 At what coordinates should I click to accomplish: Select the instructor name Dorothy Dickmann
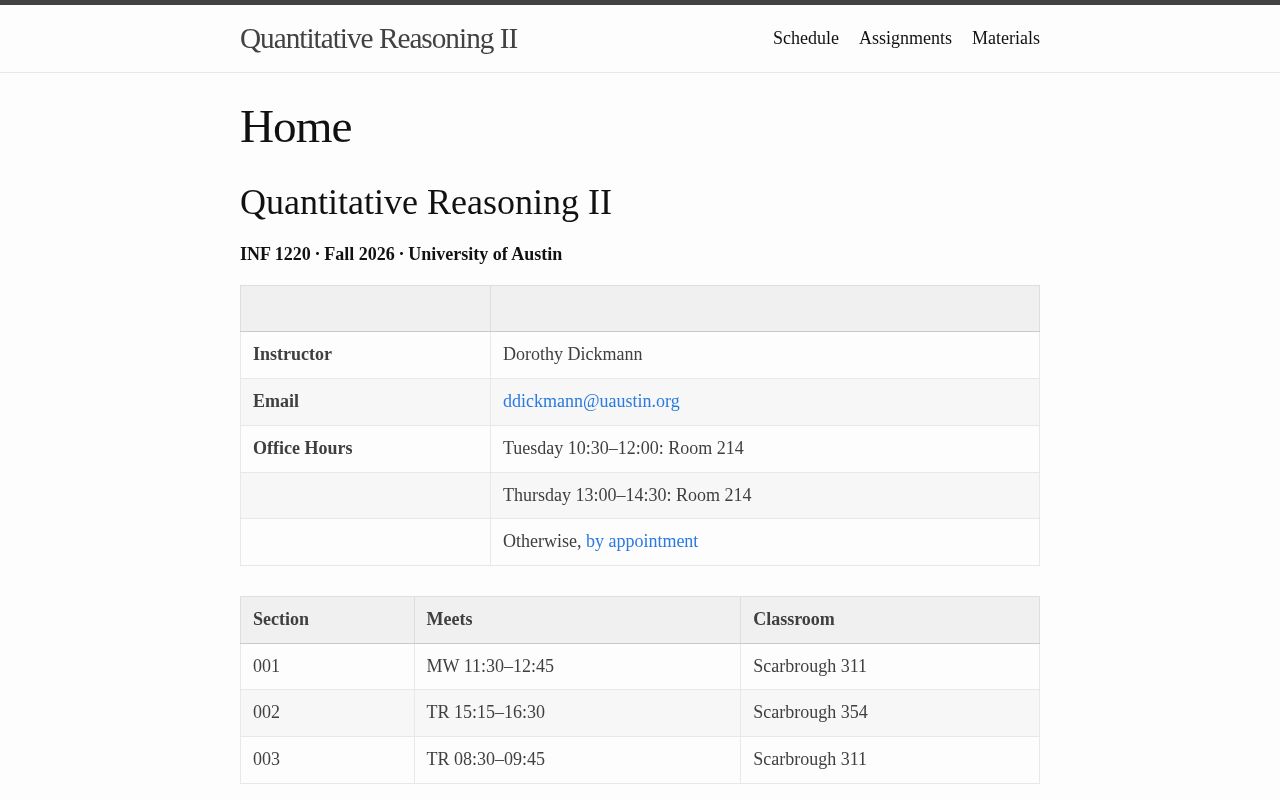[573, 354]
